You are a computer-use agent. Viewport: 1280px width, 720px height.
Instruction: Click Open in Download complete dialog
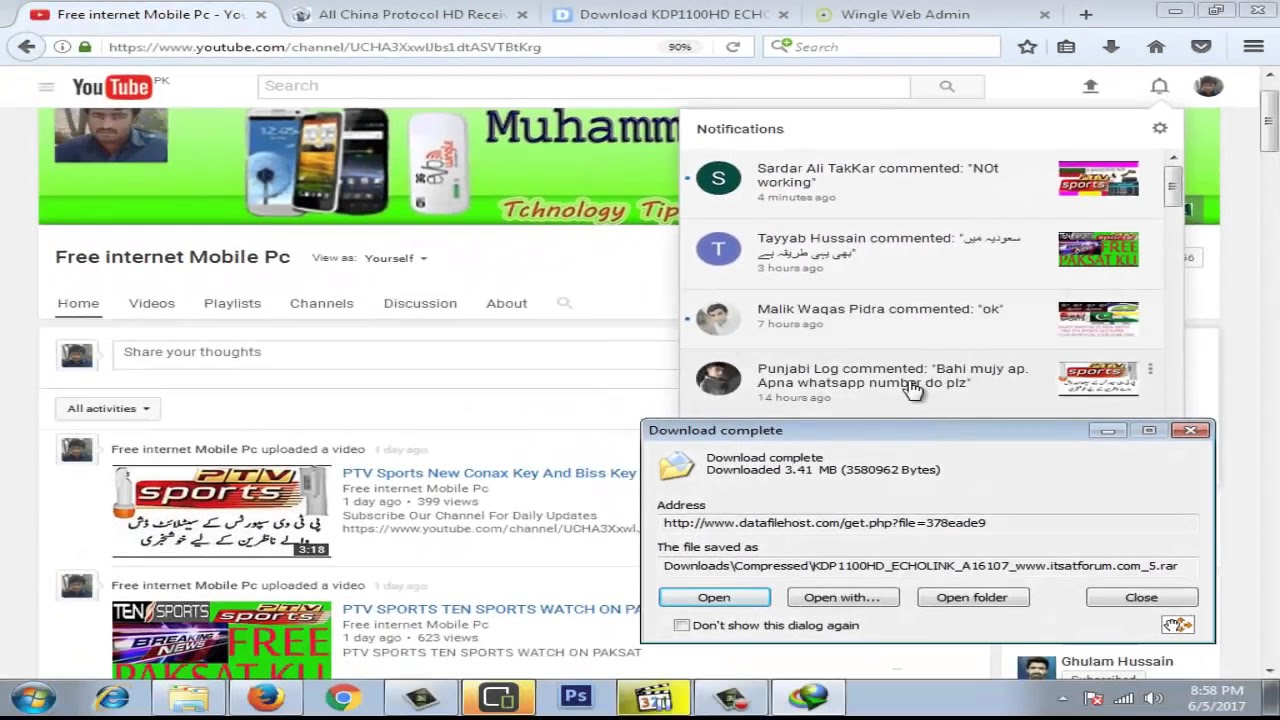click(714, 597)
